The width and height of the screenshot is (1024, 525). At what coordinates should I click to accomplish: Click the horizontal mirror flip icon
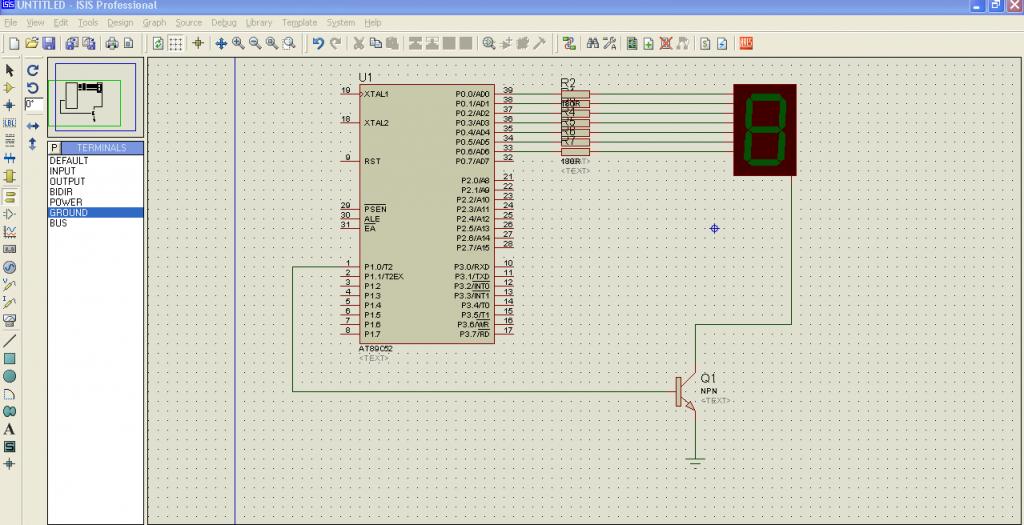pos(32,126)
